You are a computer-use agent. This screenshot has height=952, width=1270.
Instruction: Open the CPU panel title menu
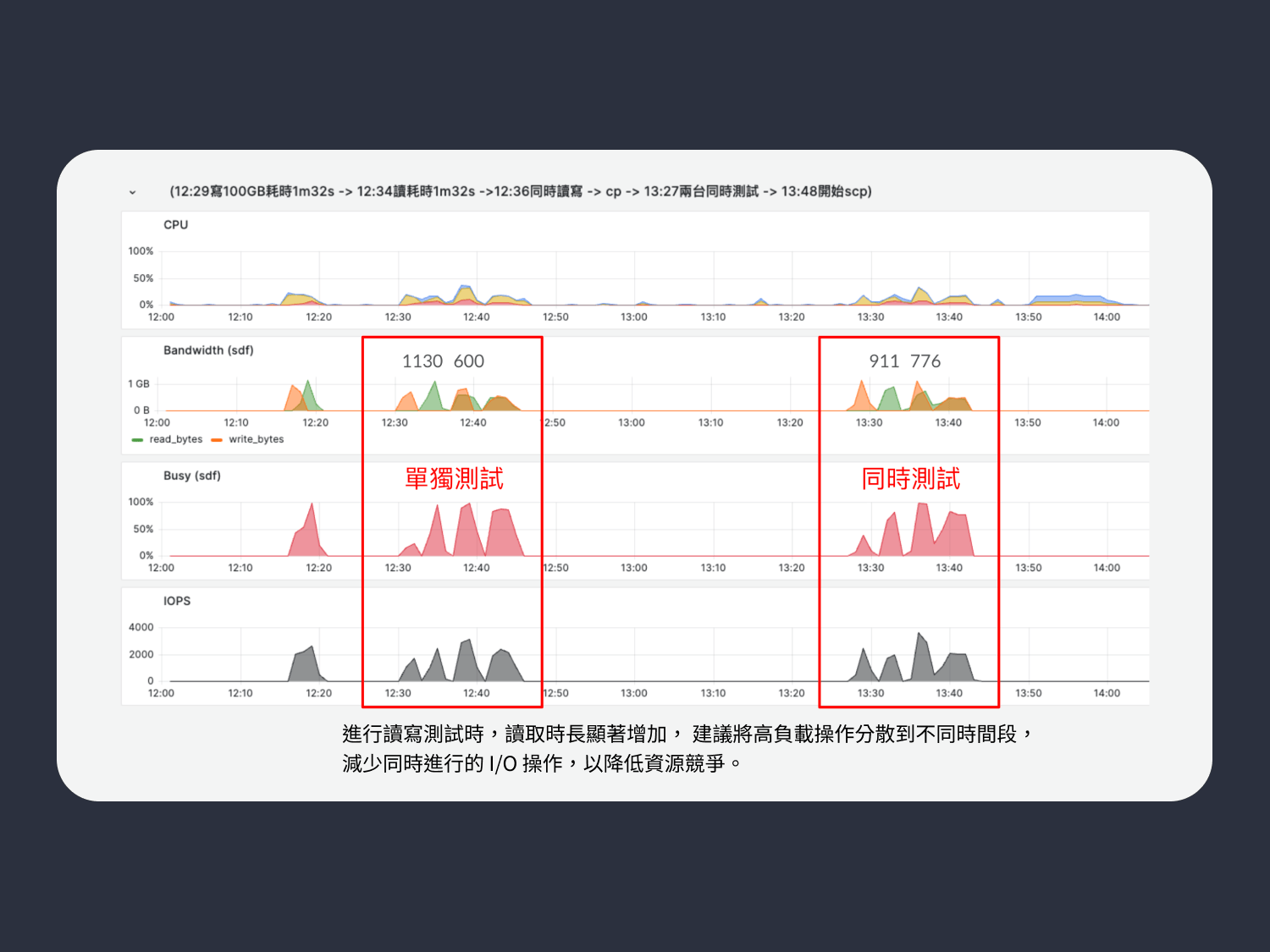(175, 225)
